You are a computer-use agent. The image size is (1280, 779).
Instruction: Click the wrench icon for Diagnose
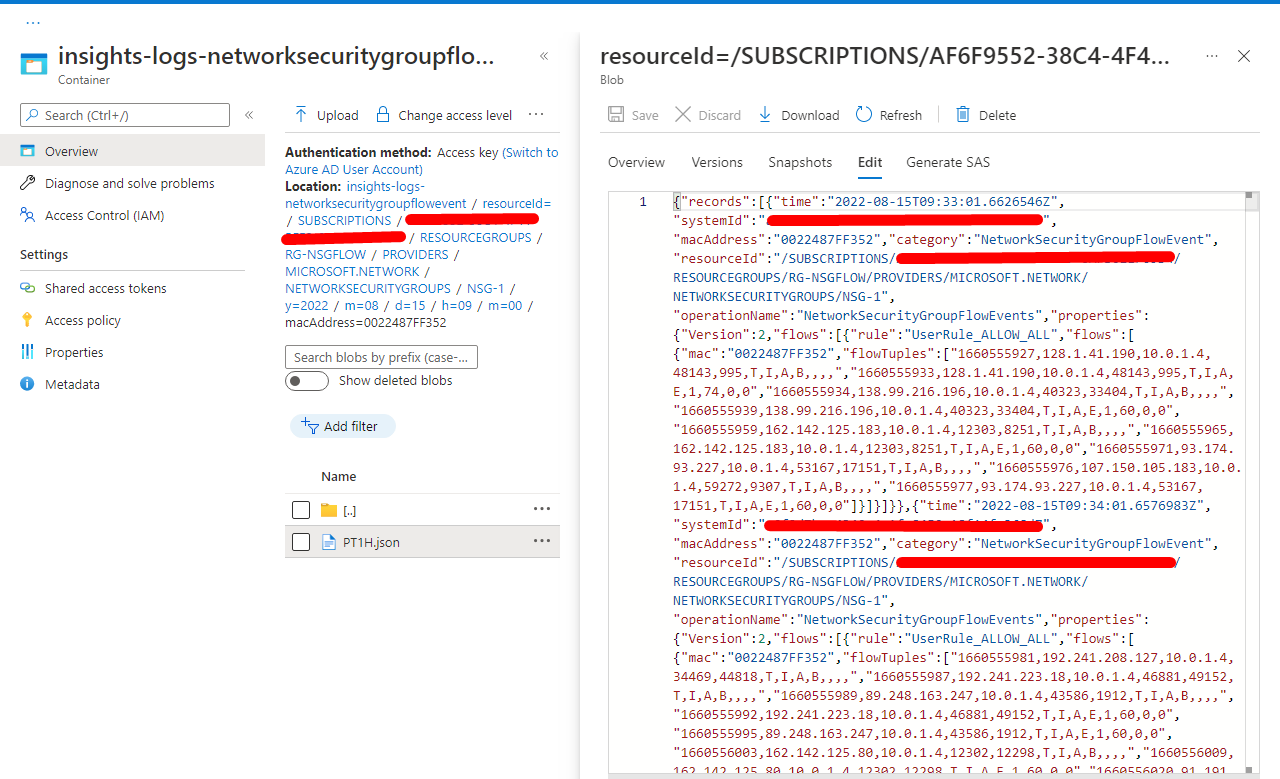27,183
